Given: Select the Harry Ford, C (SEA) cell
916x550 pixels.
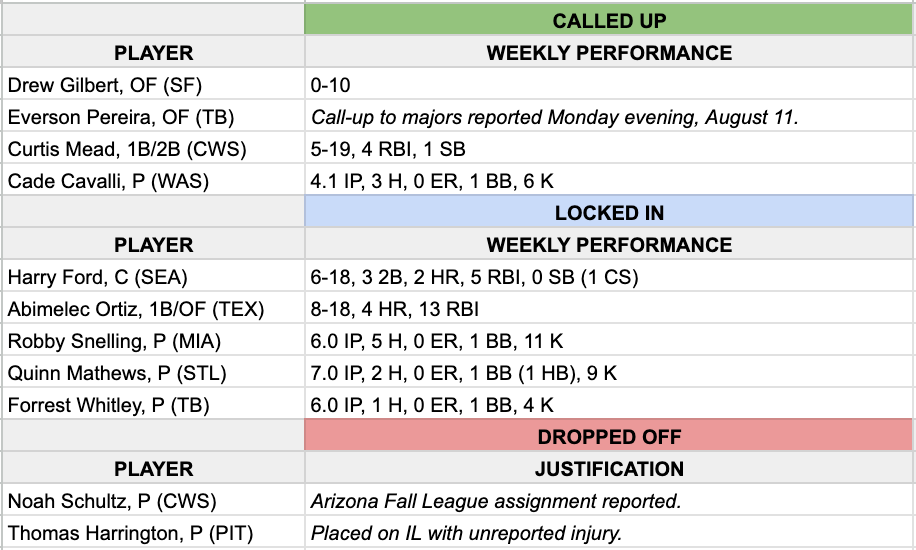Looking at the screenshot, I should coord(153,275).
